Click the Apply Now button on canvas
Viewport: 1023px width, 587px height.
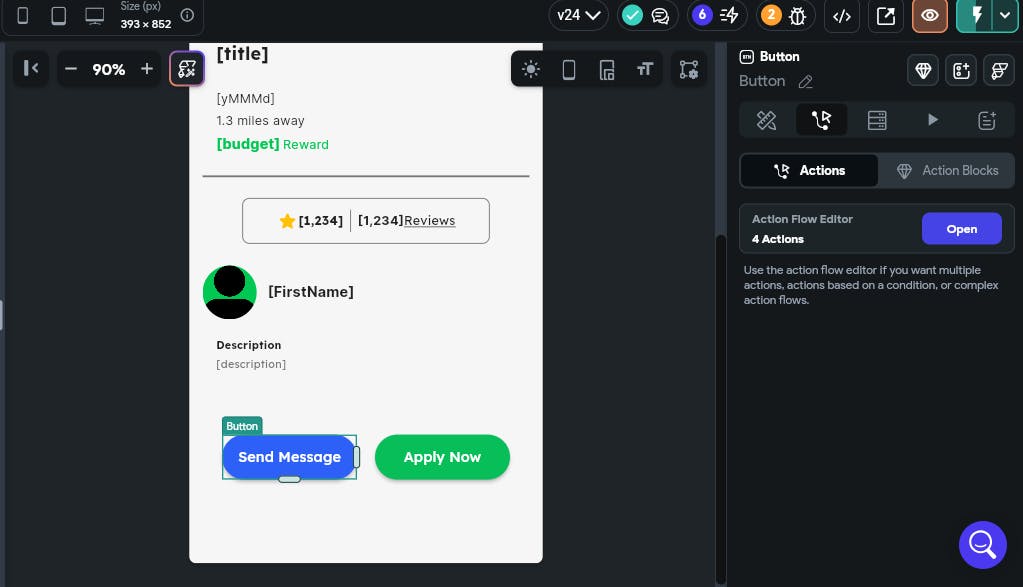point(442,457)
